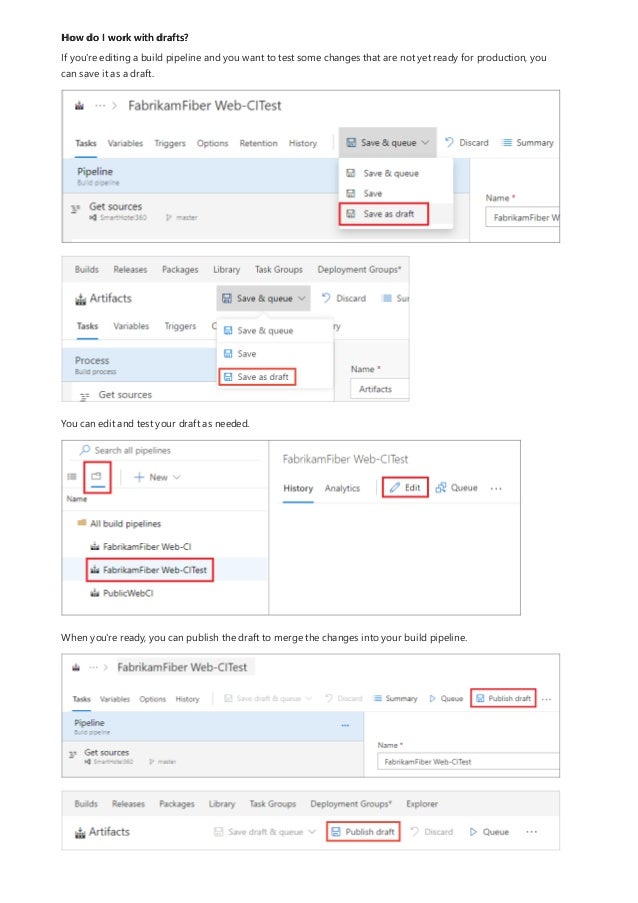This screenshot has height=903, width=638.
Task: Click Name field containing FabrikamFiber Web-CITest
Action: coord(468,761)
